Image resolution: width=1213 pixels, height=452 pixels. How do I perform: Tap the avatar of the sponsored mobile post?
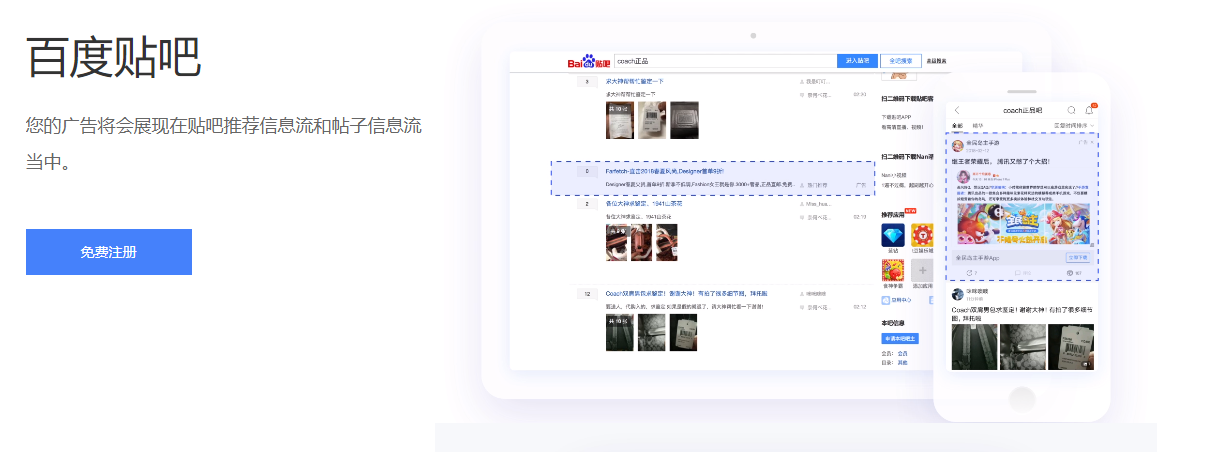[958, 144]
